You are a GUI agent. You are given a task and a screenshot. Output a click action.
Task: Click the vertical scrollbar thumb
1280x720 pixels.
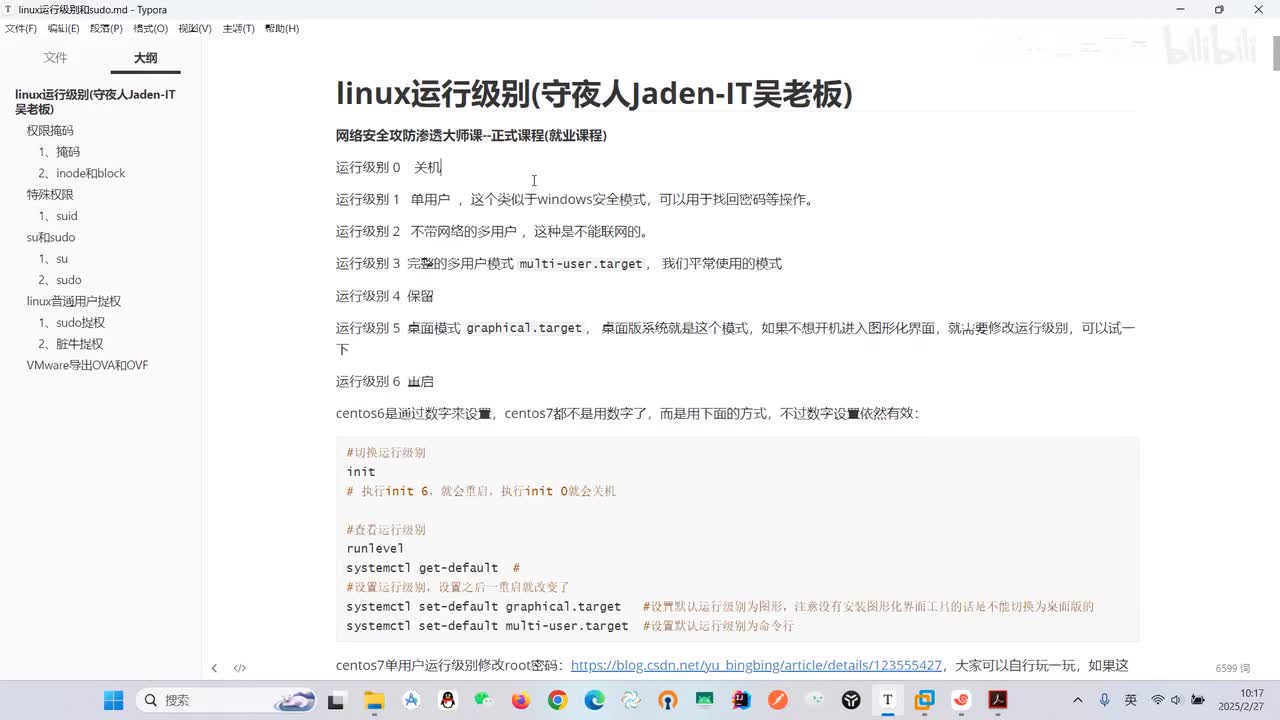(x=1275, y=54)
